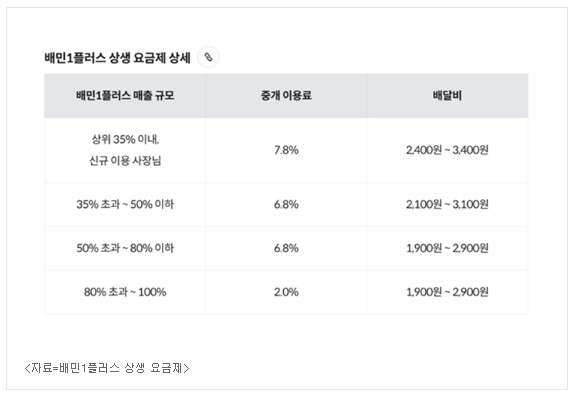Select the 배민1플러스 상생 요금제 상세 heading
The width and height of the screenshot is (571, 395).
coord(117,58)
